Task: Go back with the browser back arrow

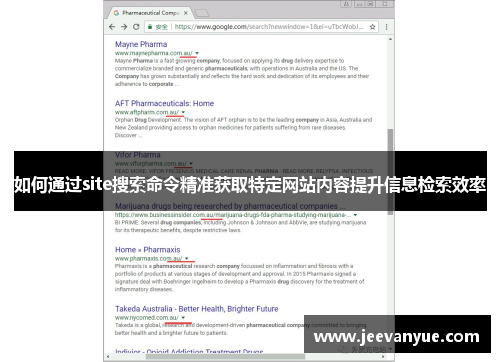Action: [x=112, y=27]
